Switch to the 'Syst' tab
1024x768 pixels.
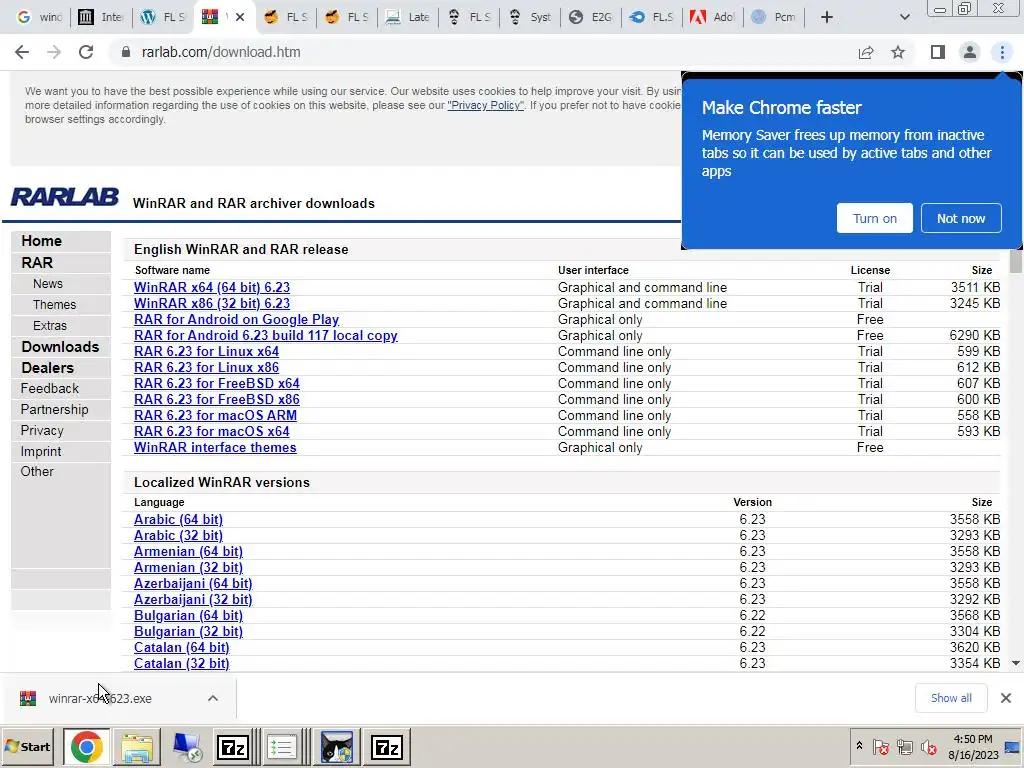[x=530, y=17]
